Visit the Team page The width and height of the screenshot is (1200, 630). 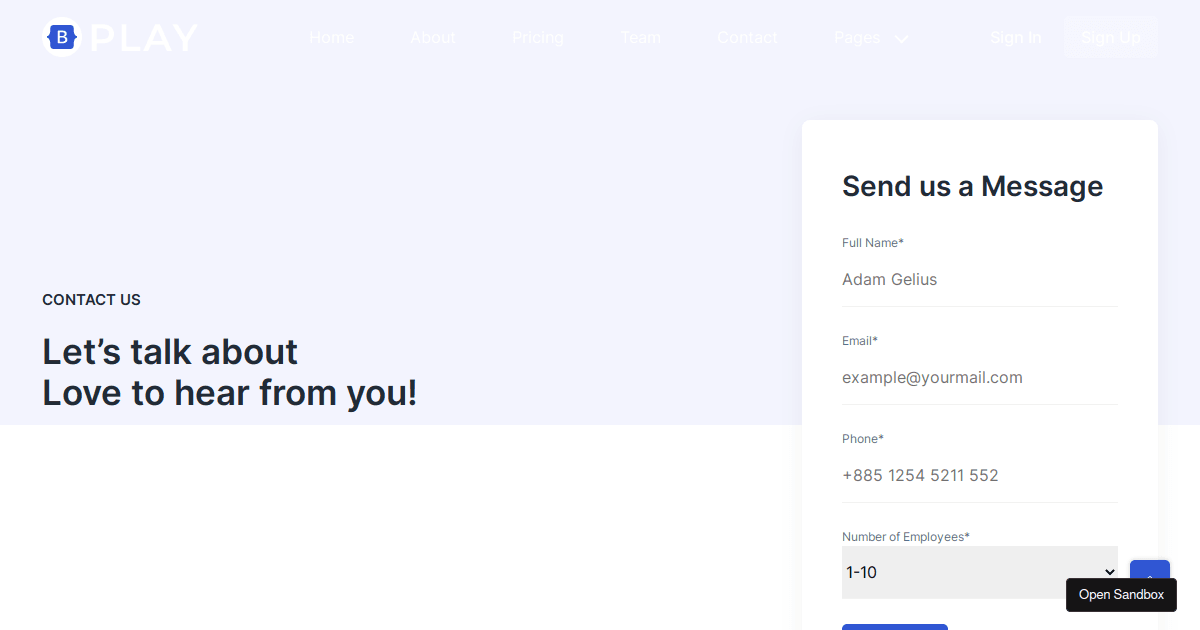tap(640, 38)
